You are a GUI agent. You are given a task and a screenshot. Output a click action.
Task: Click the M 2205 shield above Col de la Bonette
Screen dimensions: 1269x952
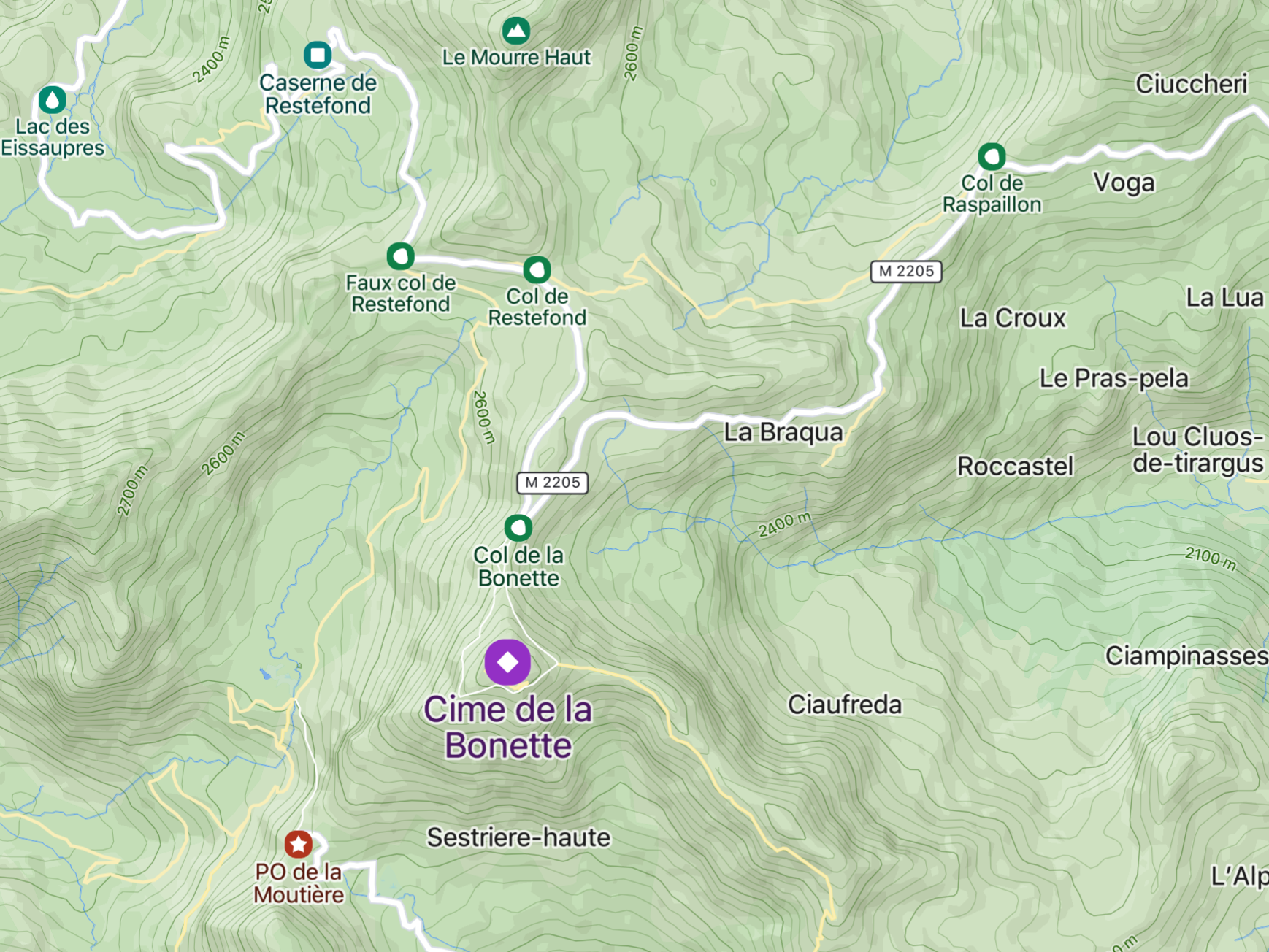pos(552,483)
